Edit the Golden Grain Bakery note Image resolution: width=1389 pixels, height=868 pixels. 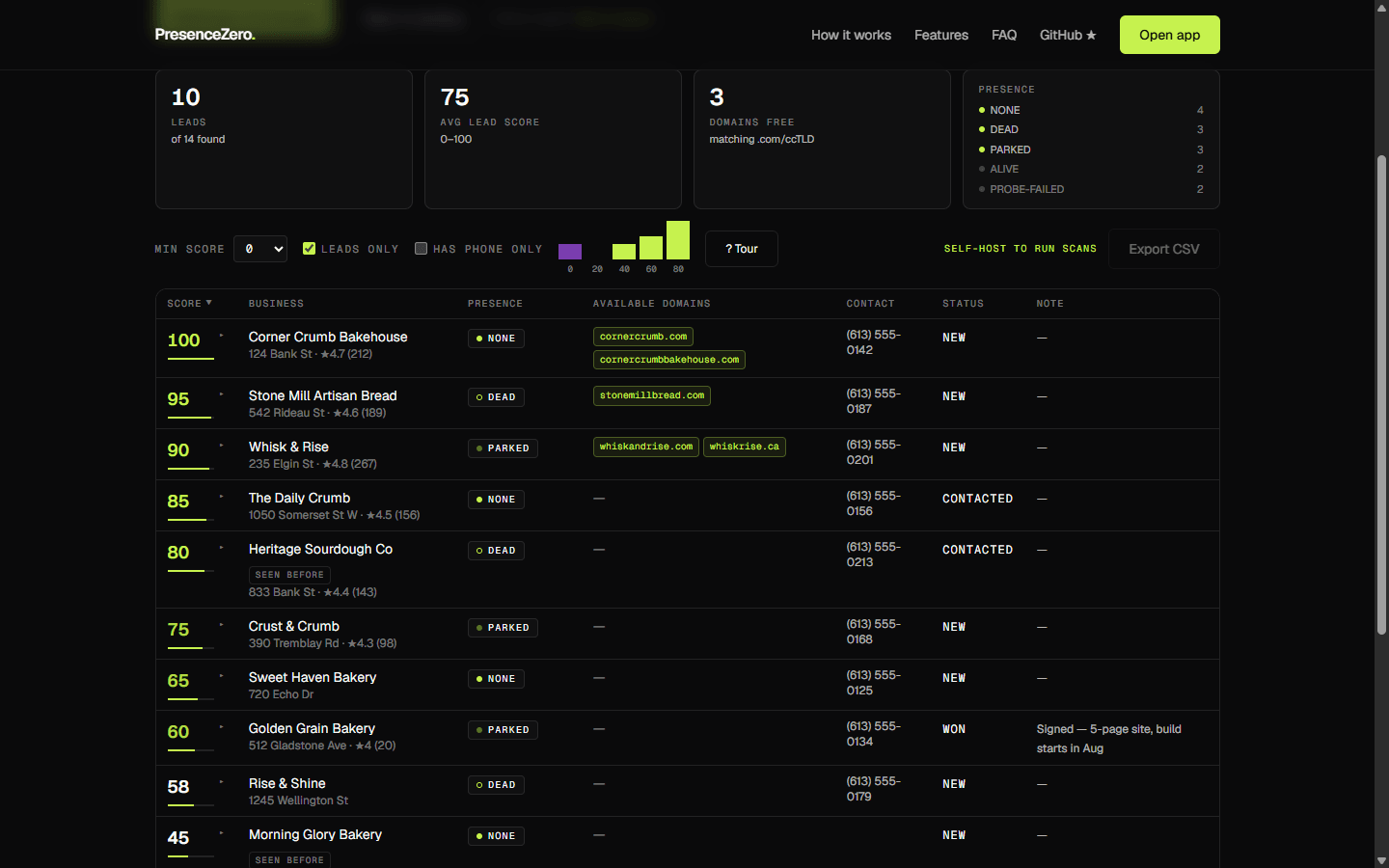(1109, 739)
